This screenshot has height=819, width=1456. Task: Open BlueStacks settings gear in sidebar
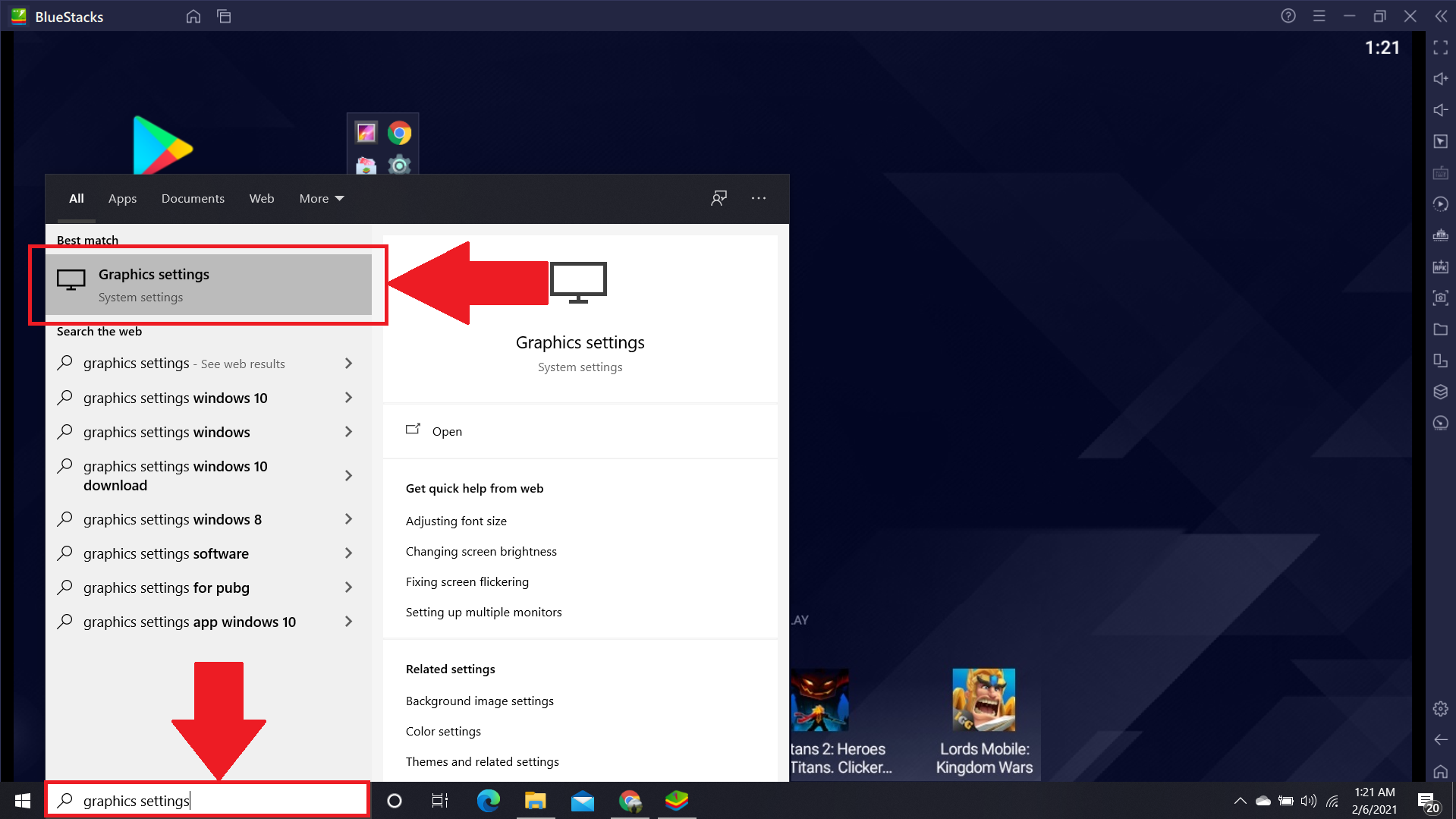pyautogui.click(x=1441, y=709)
